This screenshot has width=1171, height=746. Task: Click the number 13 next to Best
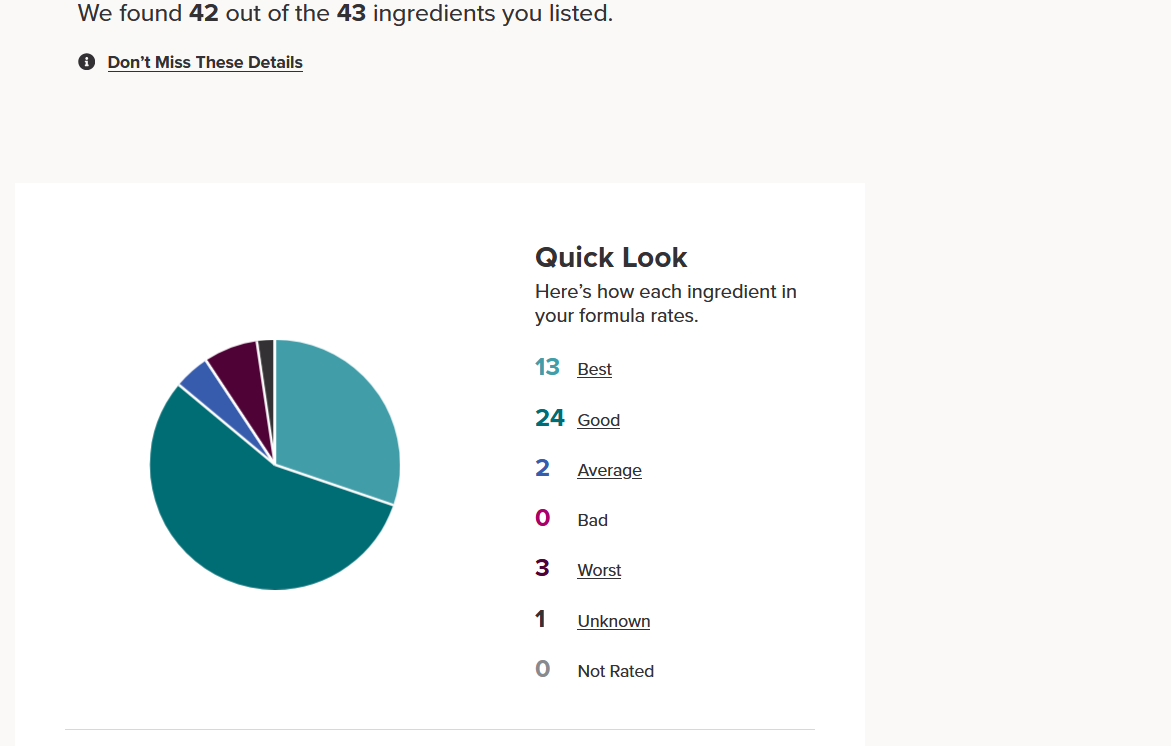tap(547, 368)
